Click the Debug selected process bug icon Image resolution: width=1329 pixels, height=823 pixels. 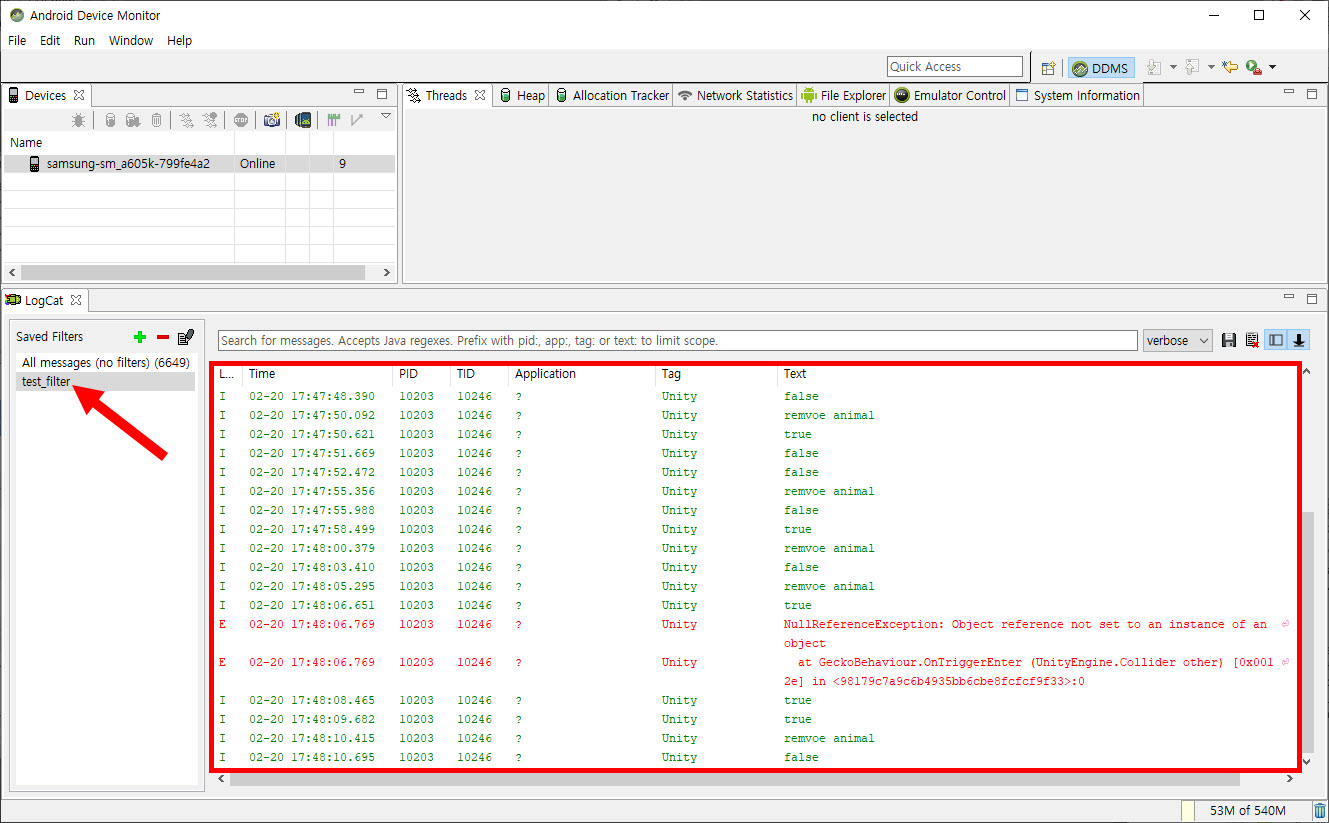(79, 120)
